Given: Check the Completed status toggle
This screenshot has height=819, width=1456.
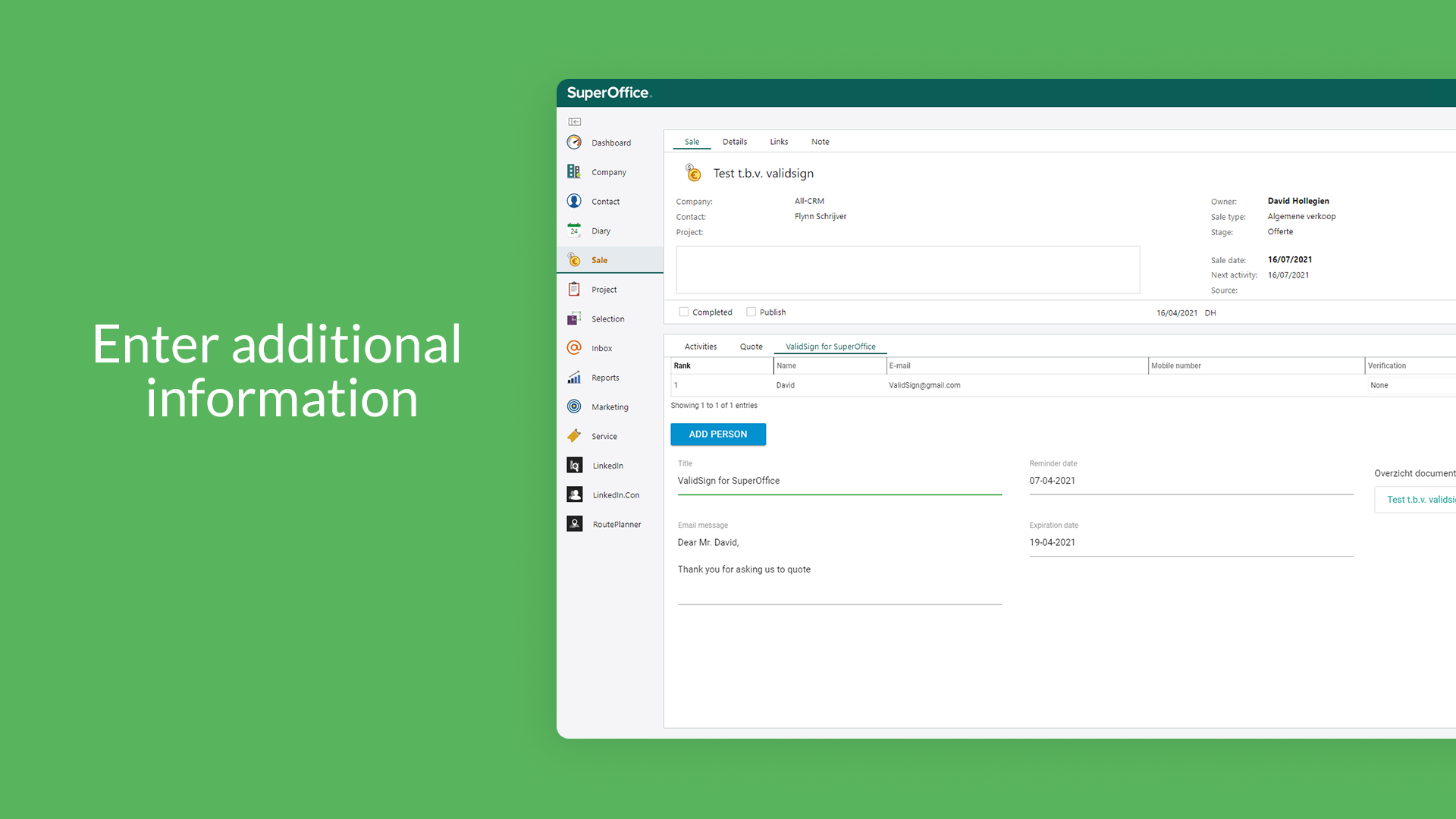Looking at the screenshot, I should (683, 312).
